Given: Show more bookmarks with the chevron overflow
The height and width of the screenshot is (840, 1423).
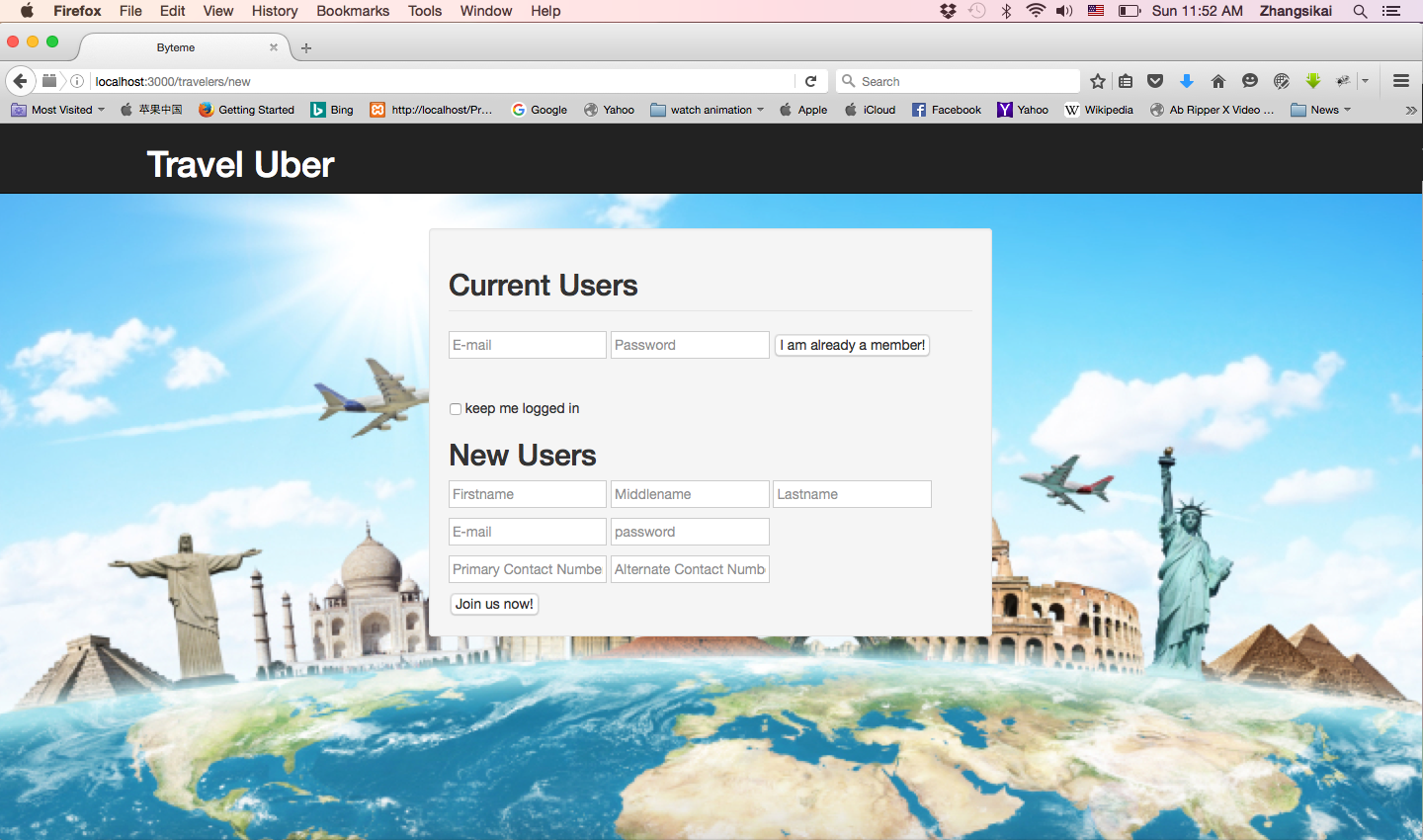Looking at the screenshot, I should (x=1411, y=110).
